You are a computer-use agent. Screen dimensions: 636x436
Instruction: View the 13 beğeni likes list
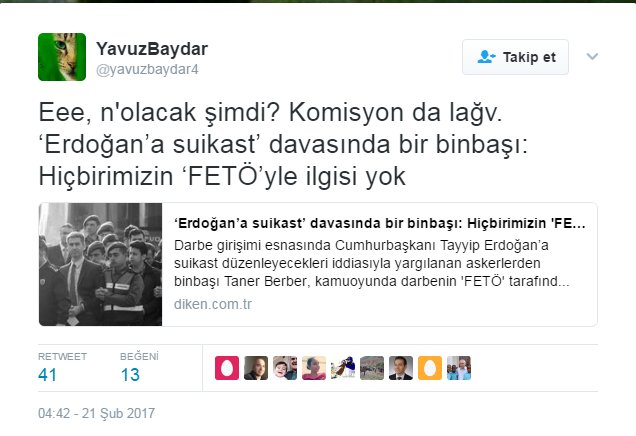click(139, 367)
